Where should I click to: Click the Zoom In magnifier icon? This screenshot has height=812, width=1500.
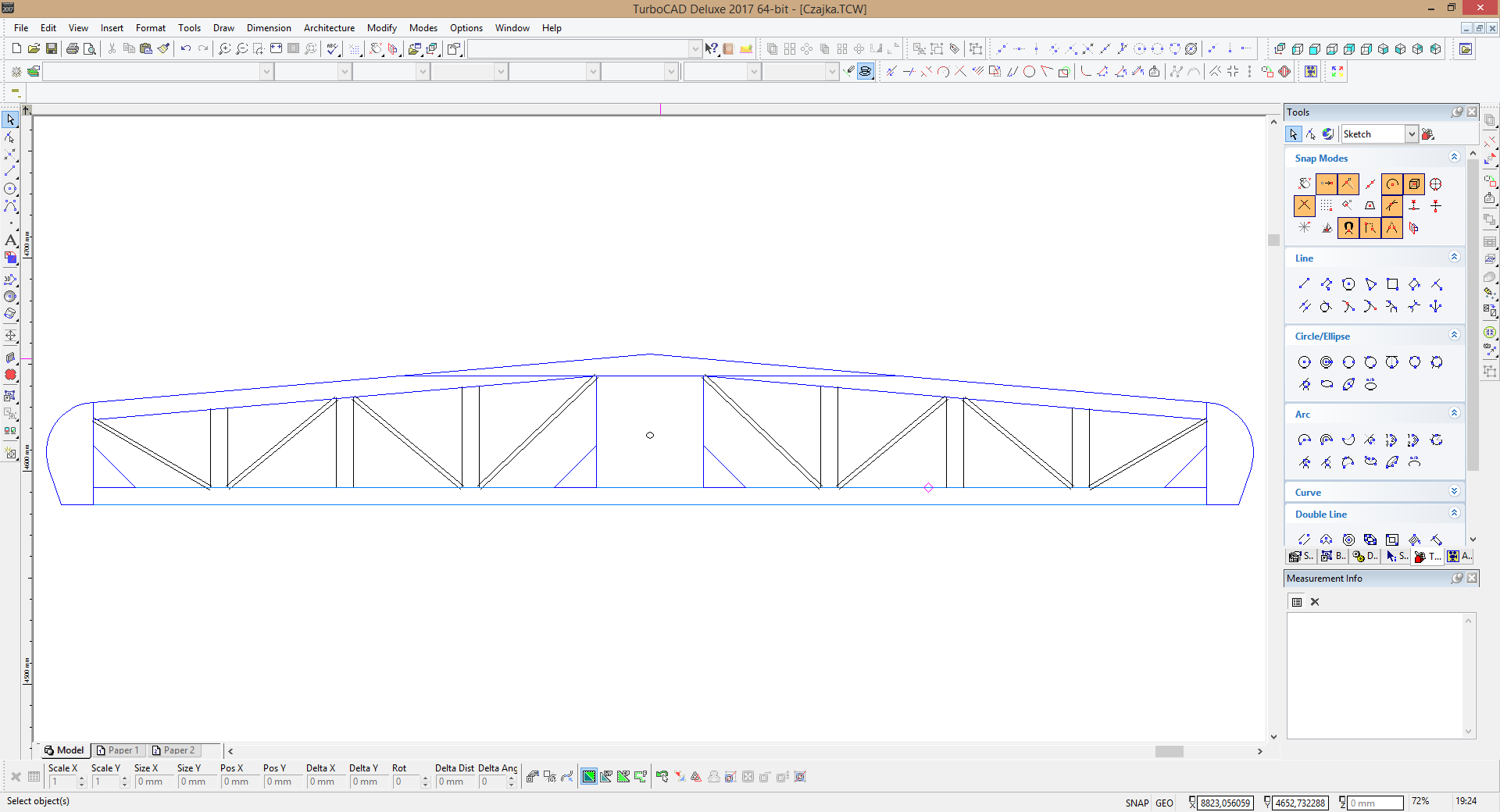coord(224,48)
